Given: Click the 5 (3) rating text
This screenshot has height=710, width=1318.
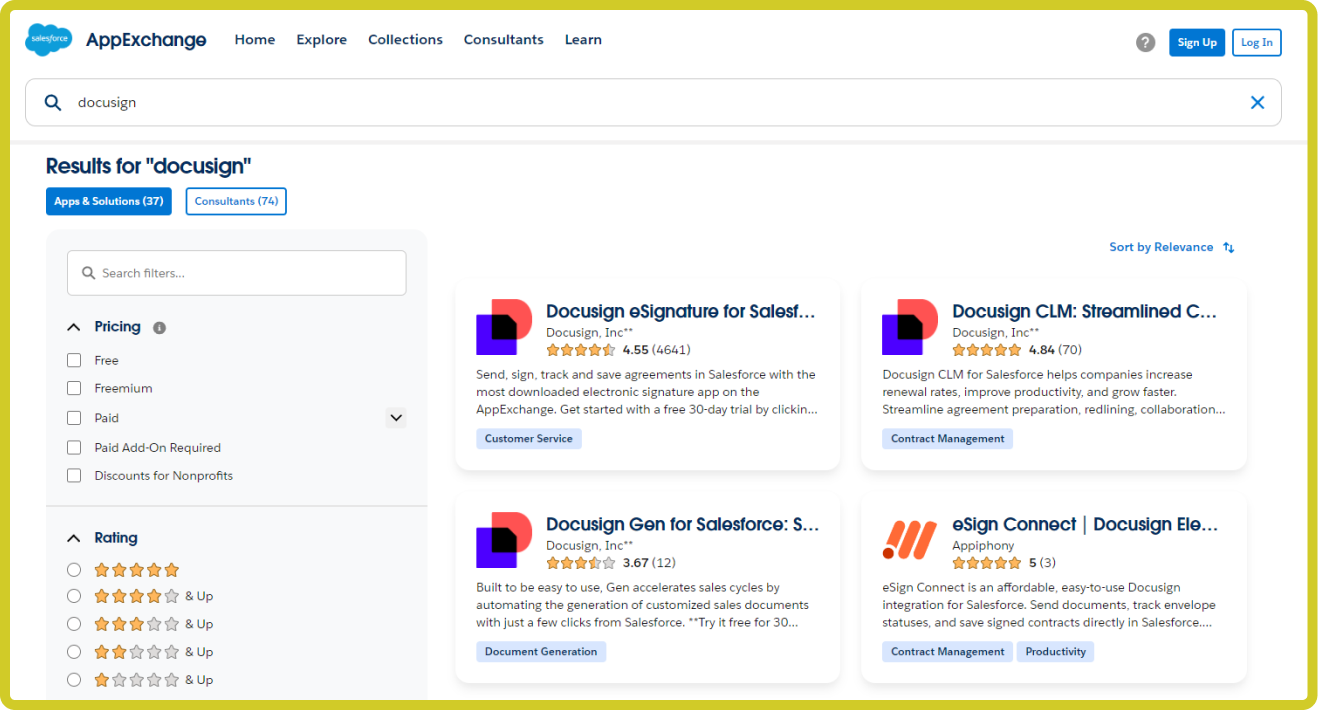Looking at the screenshot, I should click(1042, 563).
